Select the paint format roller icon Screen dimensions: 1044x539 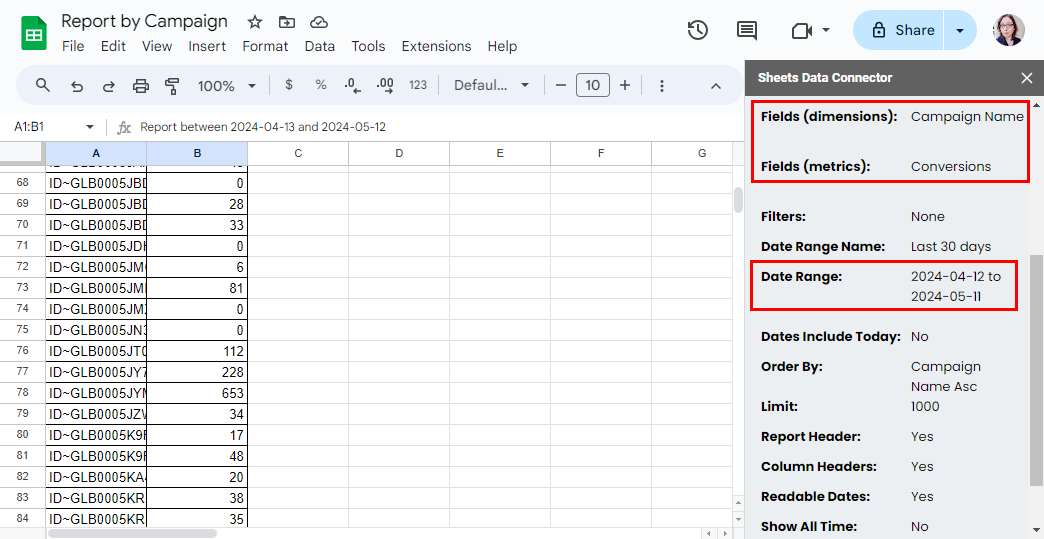[172, 86]
